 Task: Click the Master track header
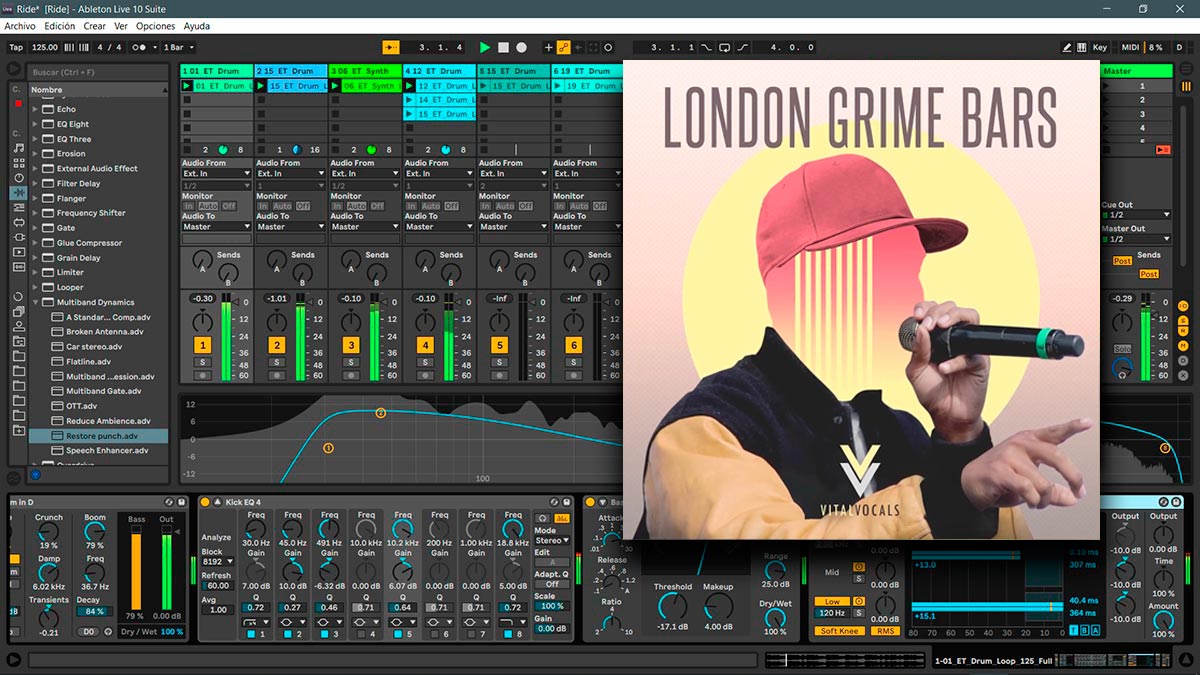coord(1137,71)
